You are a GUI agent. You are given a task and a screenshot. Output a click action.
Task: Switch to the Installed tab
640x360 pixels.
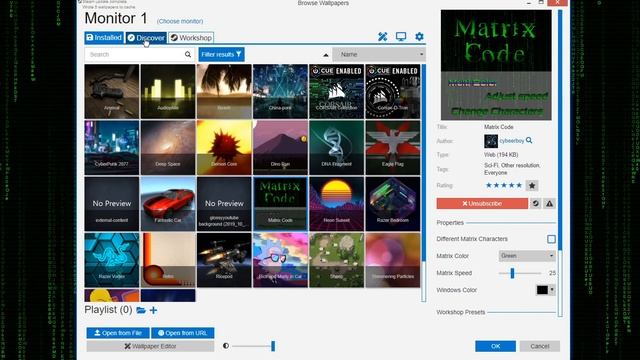pos(104,38)
